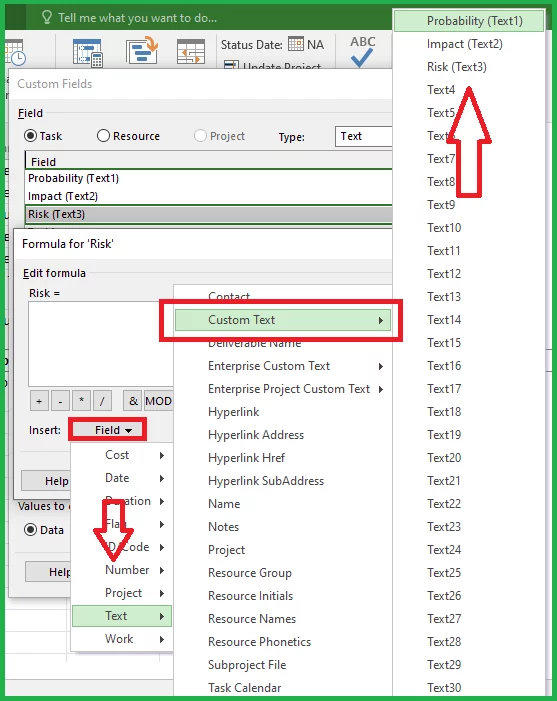Expand the Enterprise Custom Text submenu
This screenshot has height=701, width=557.
[x=283, y=366]
